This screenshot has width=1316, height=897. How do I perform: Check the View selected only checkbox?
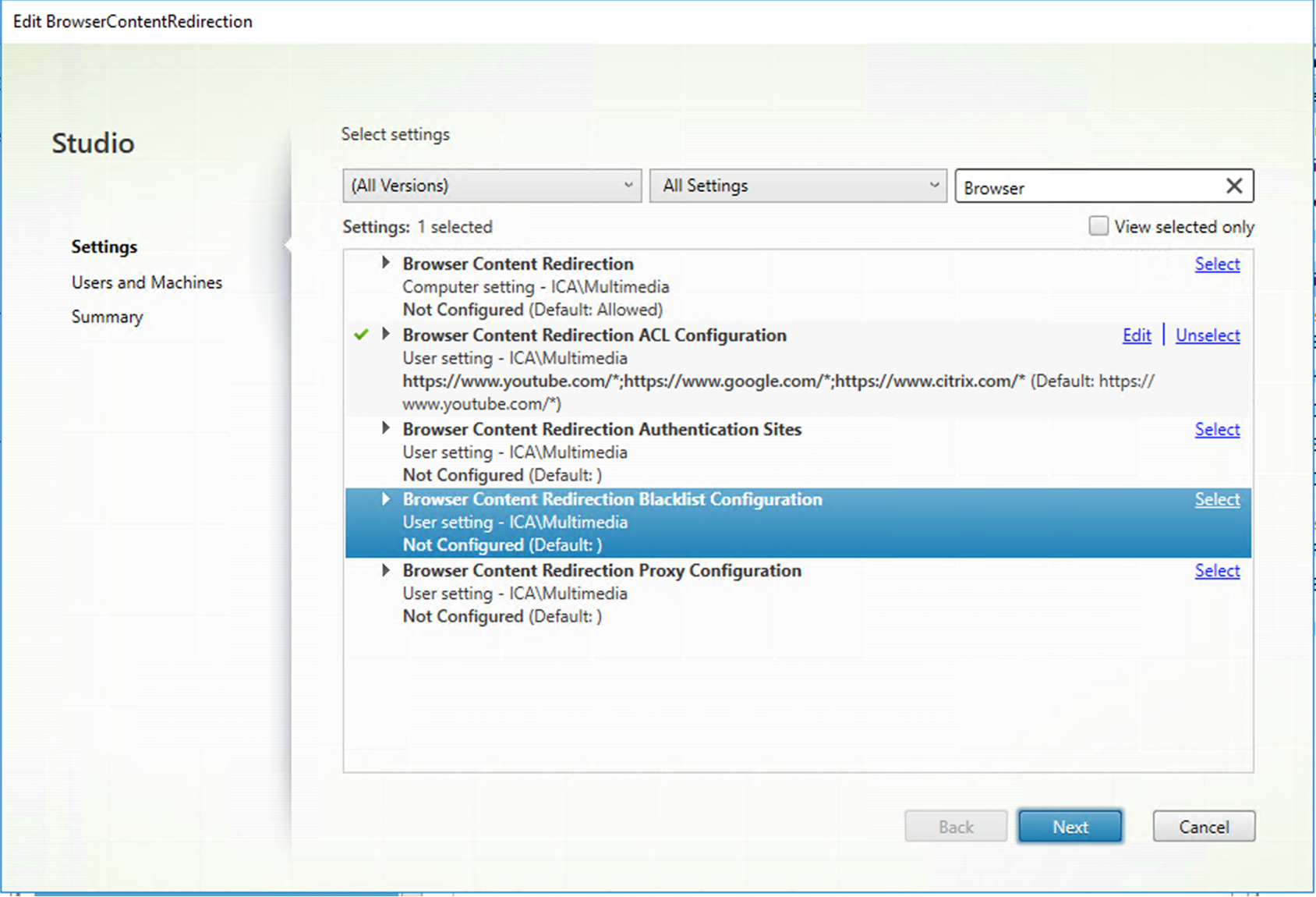tap(1098, 225)
